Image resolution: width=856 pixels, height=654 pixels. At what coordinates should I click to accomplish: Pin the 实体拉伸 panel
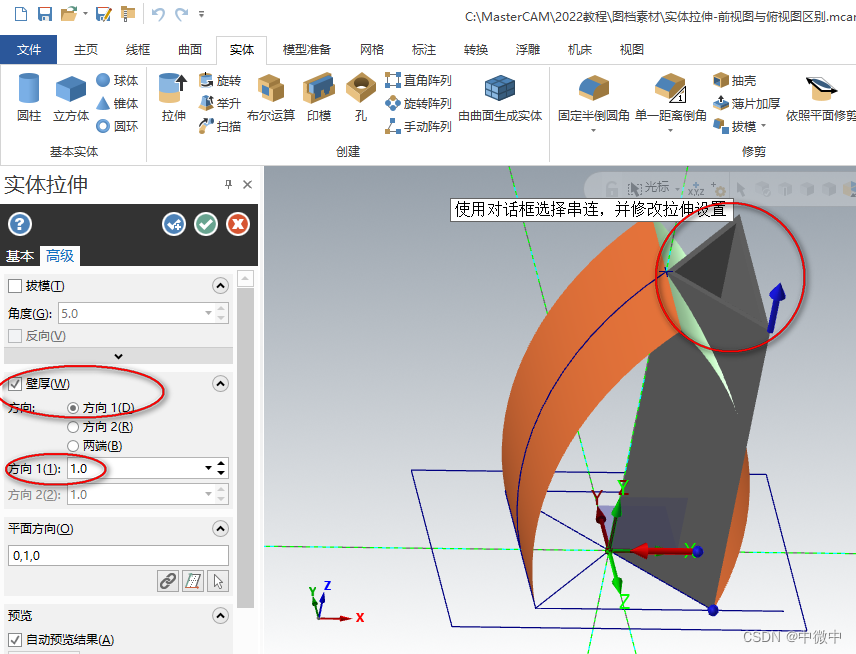pos(228,185)
